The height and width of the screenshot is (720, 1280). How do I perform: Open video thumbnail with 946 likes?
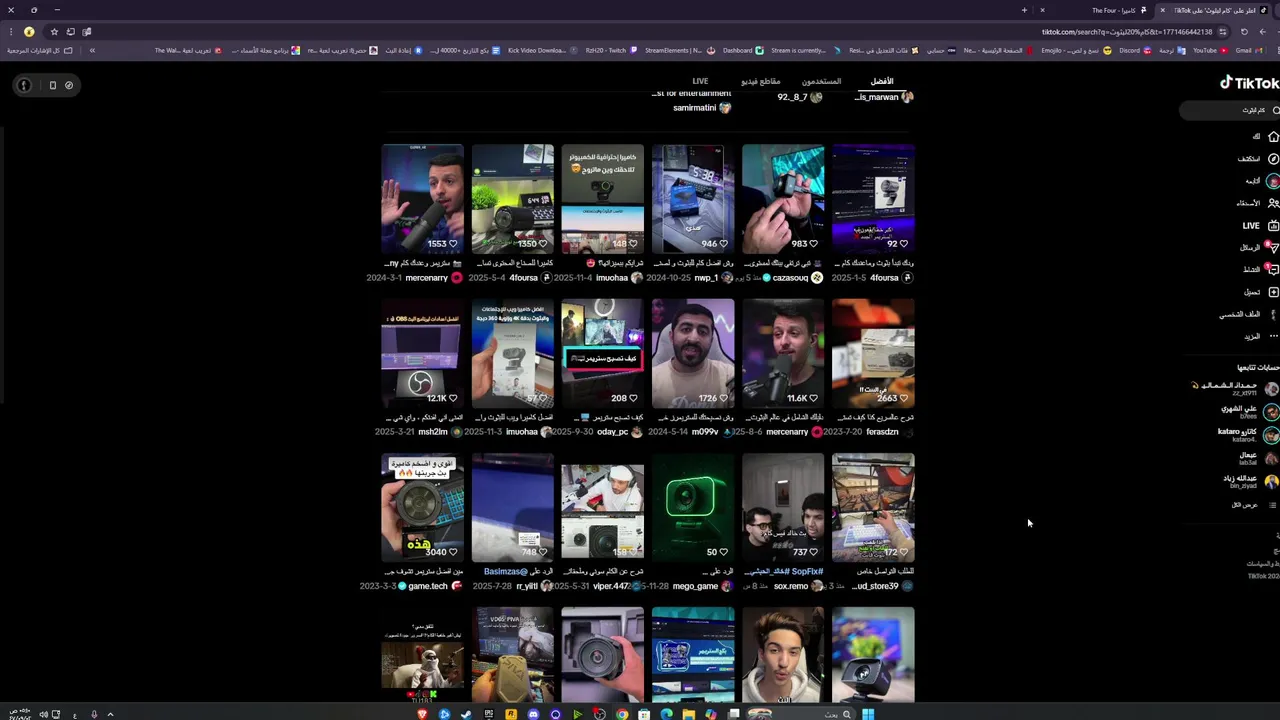pos(693,198)
